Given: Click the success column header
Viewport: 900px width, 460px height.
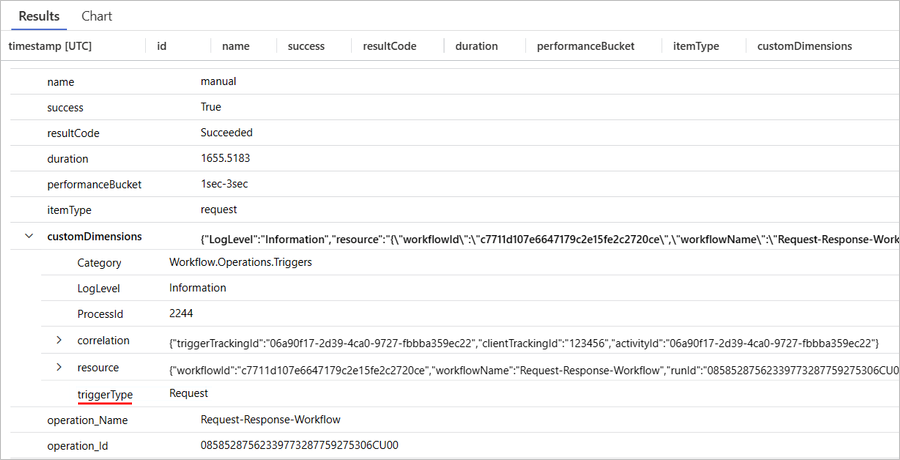Looking at the screenshot, I should [x=306, y=46].
